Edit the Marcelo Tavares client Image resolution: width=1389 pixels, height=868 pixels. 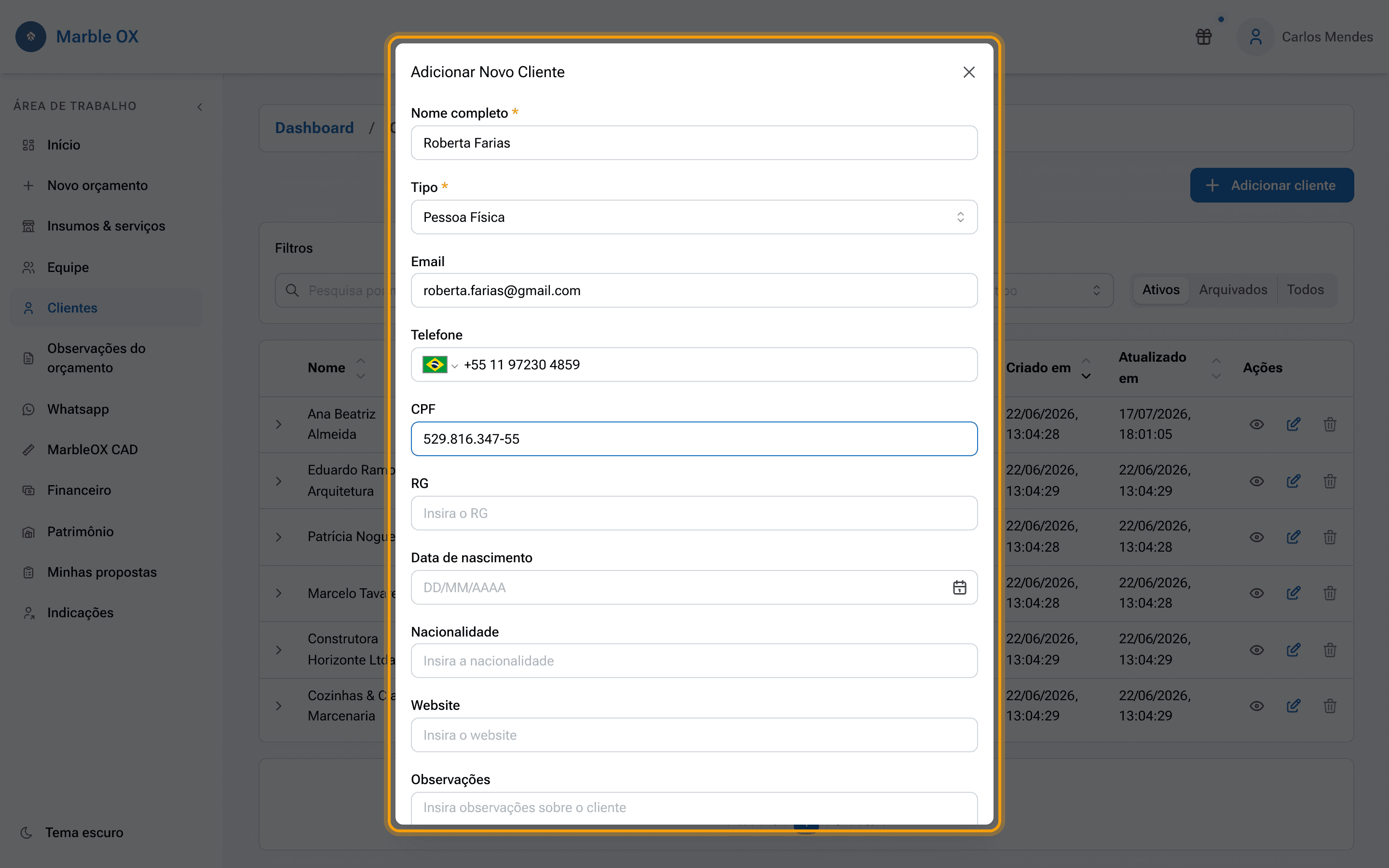tap(1293, 593)
